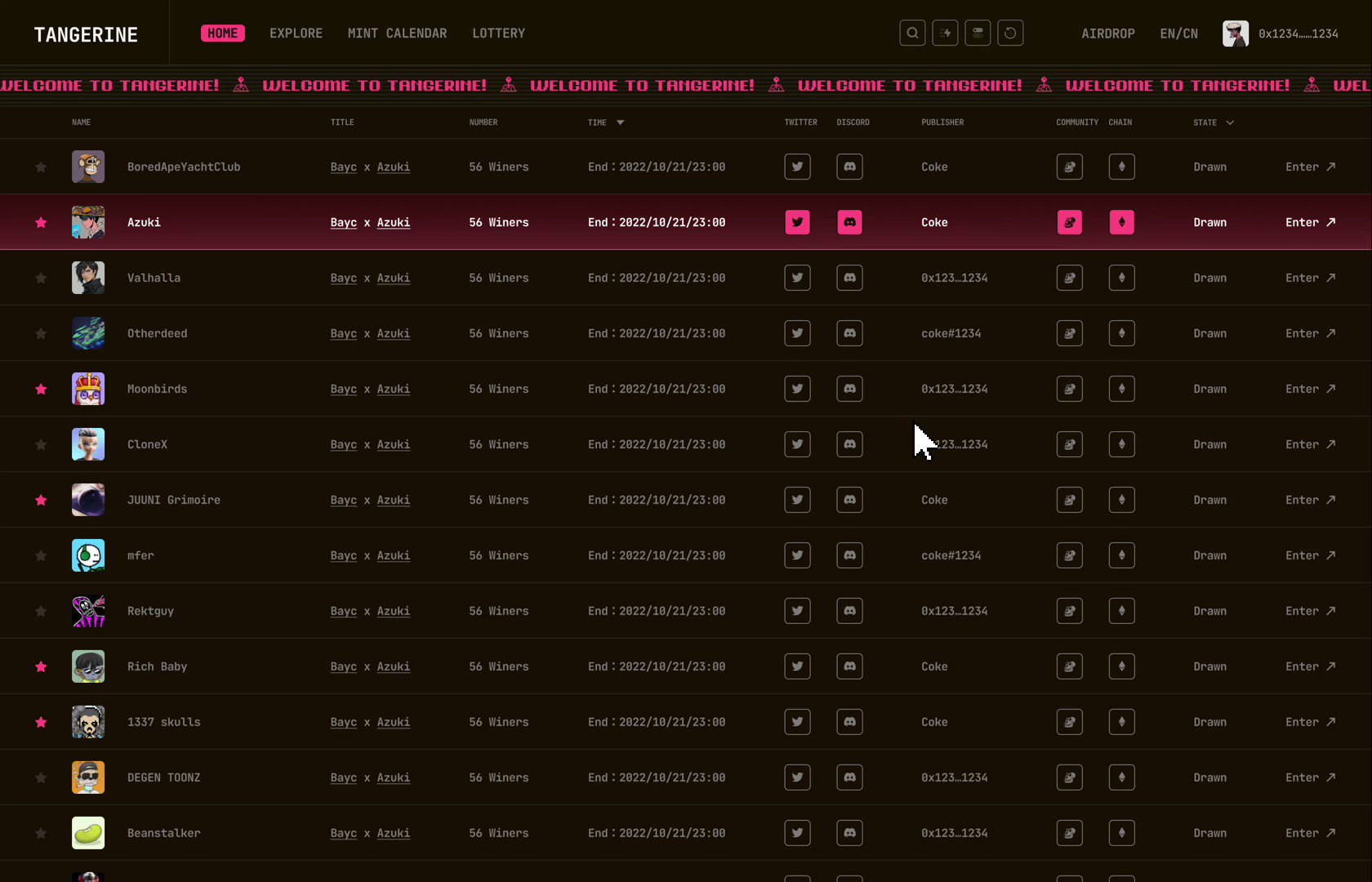Click the Drawn state for Rektguy
Screen dimensions: 1372x882
point(1210,611)
